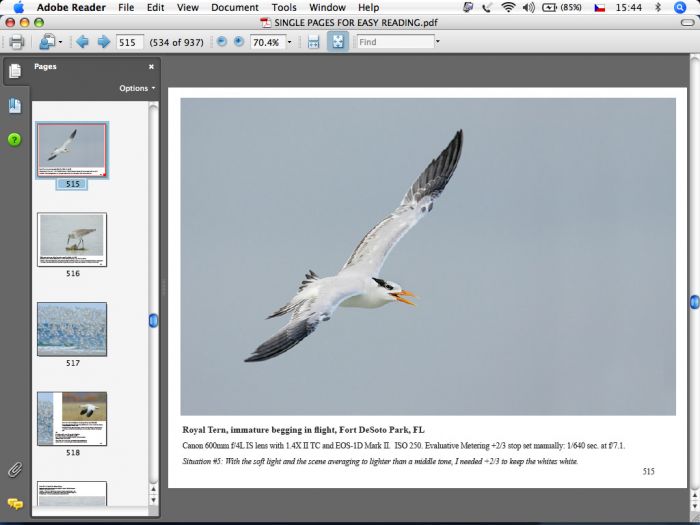The height and width of the screenshot is (525, 700).
Task: Toggle scrolling pages mode icon
Action: [313, 42]
